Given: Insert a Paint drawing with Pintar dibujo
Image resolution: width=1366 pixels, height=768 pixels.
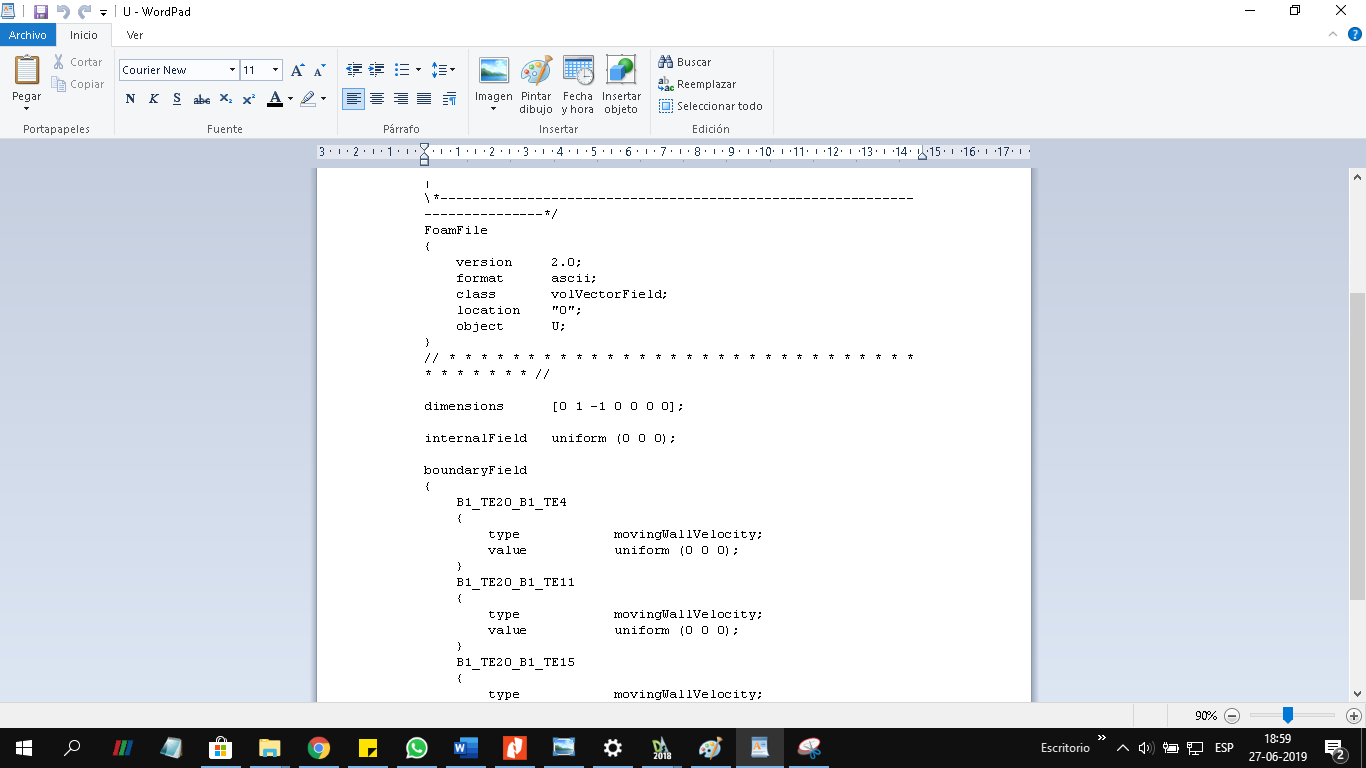Looking at the screenshot, I should [536, 71].
